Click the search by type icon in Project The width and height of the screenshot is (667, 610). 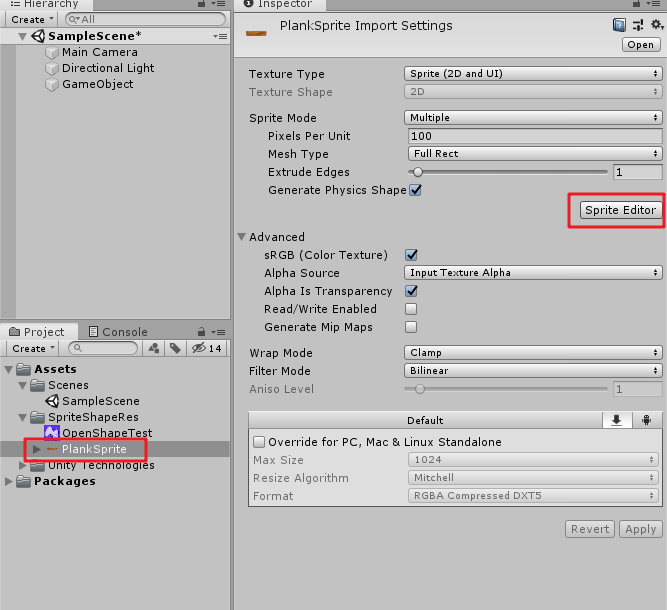point(154,348)
